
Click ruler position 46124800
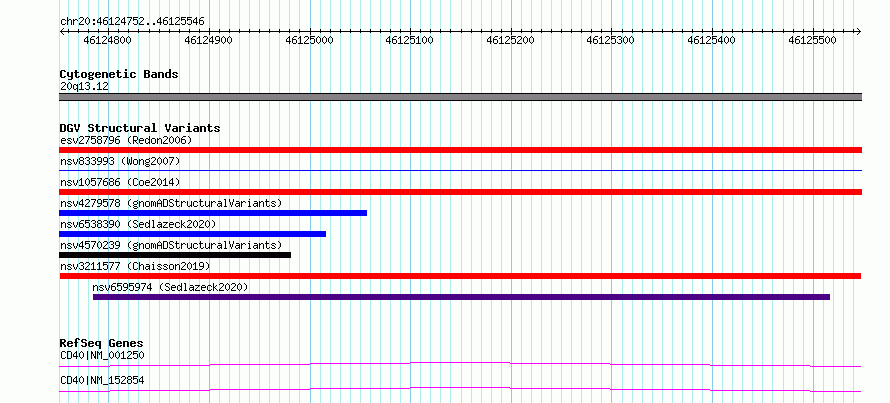(107, 40)
